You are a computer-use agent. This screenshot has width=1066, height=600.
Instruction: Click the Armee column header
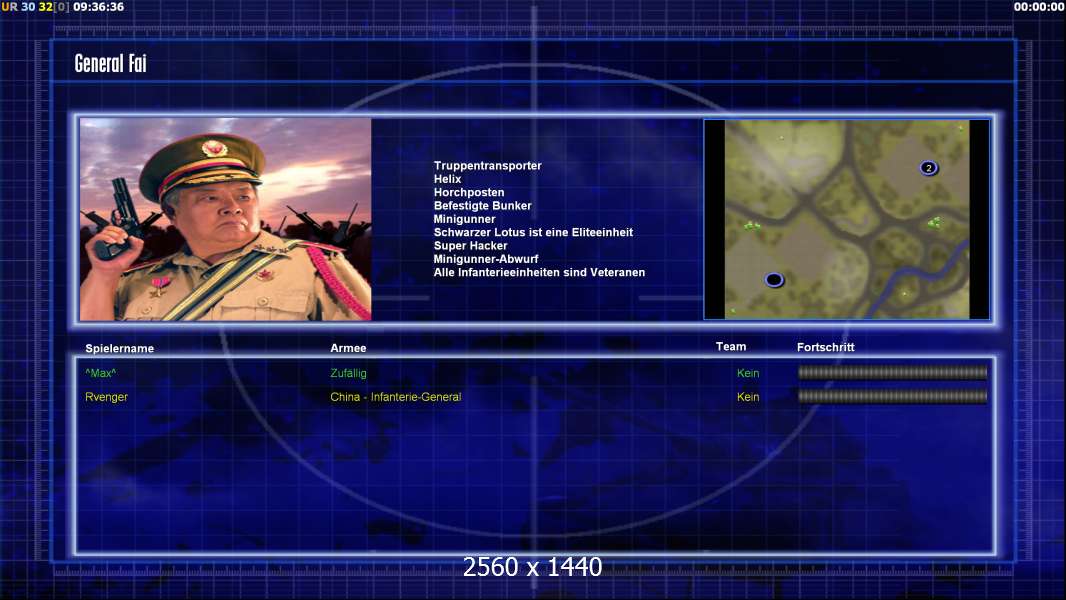pyautogui.click(x=348, y=348)
